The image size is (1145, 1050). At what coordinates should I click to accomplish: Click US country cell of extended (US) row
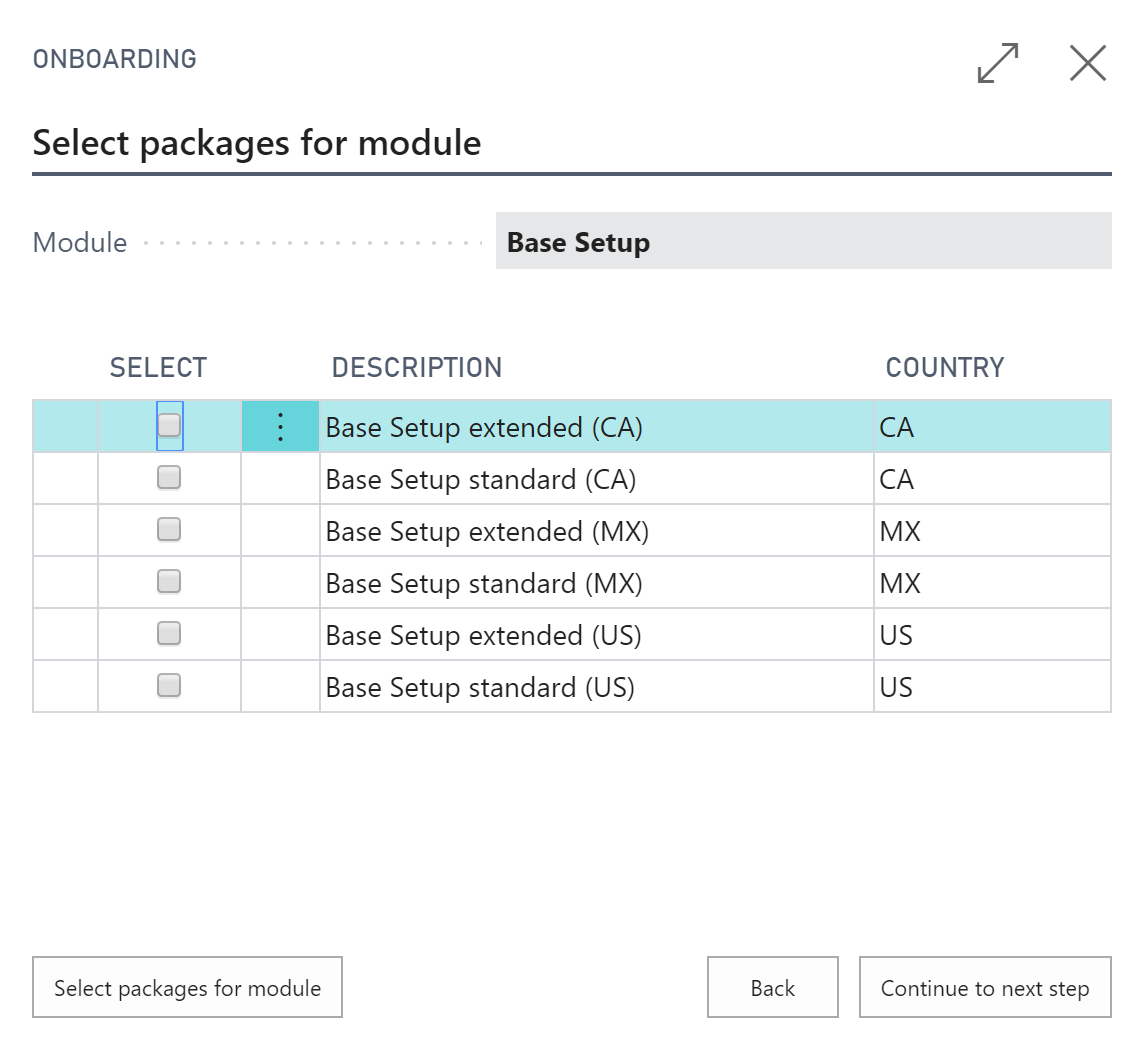[992, 635]
